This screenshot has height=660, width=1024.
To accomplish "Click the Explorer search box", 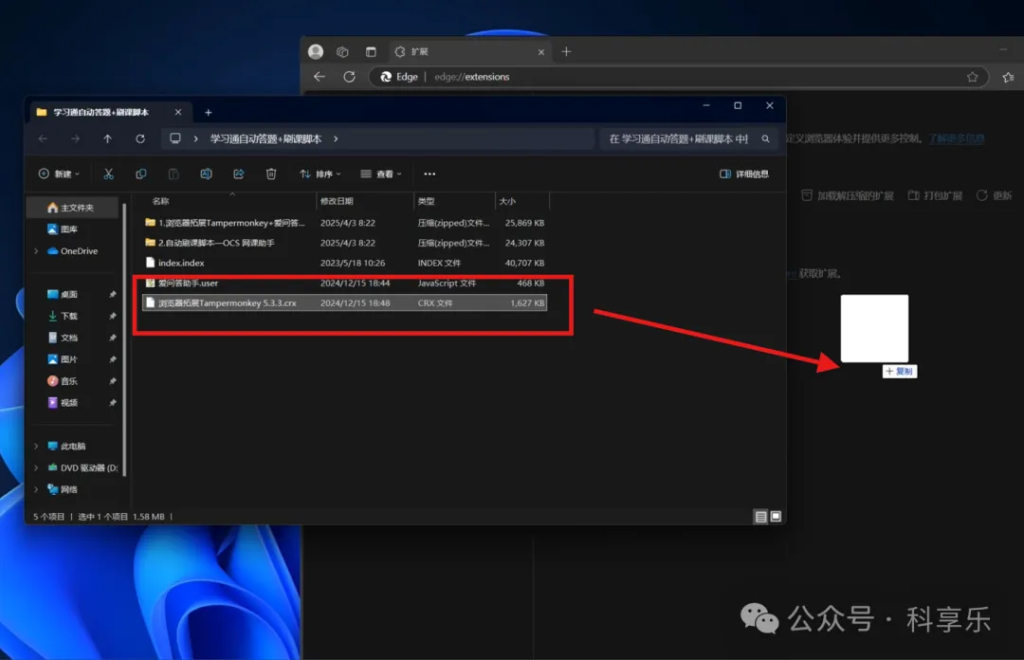I will (689, 138).
